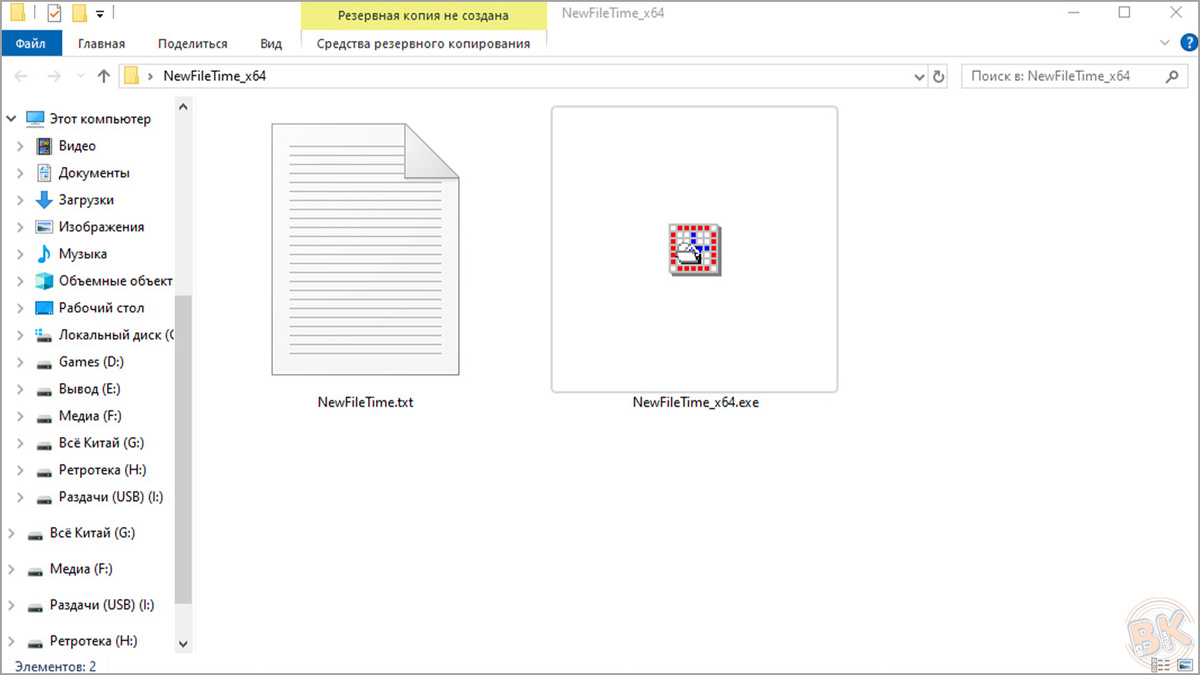This screenshot has width=1200, height=675.
Task: Go back with the left arrow button
Action: [22, 76]
